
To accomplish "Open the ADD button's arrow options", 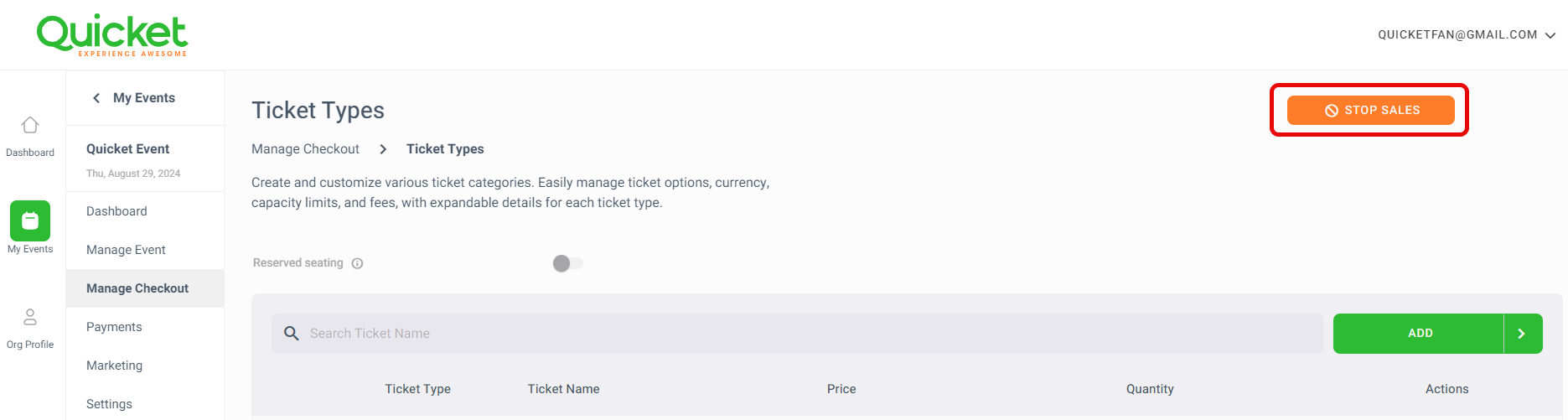I will tap(1523, 334).
